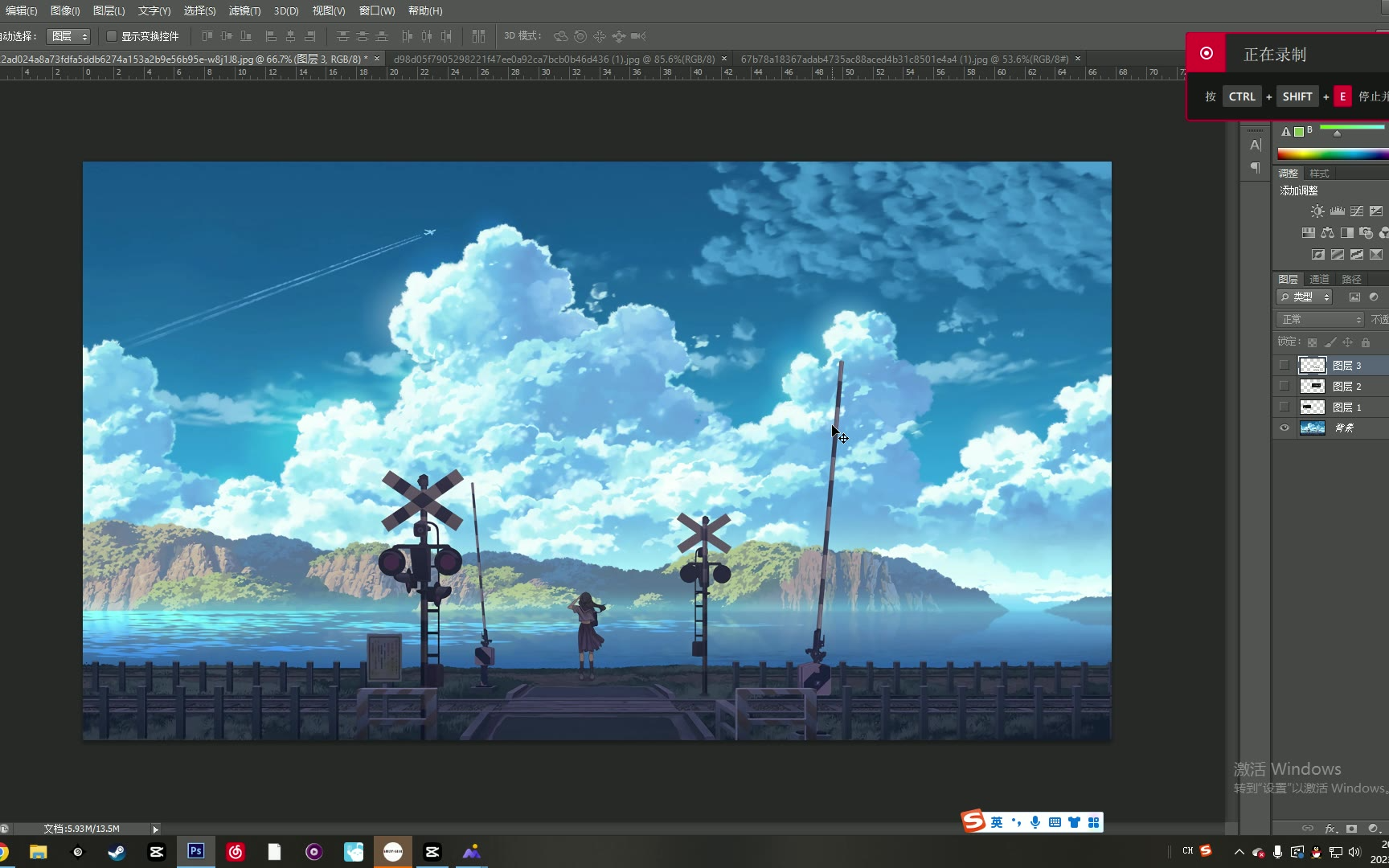Switch to the 通道 tab
1389x868 pixels.
(x=1319, y=279)
